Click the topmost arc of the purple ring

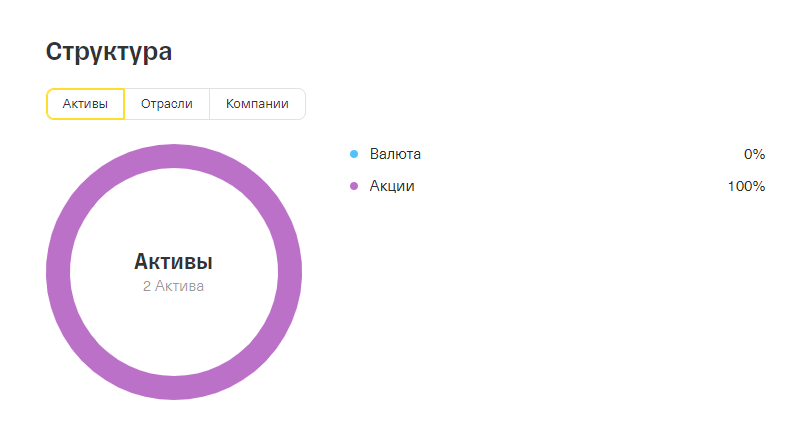click(x=174, y=156)
